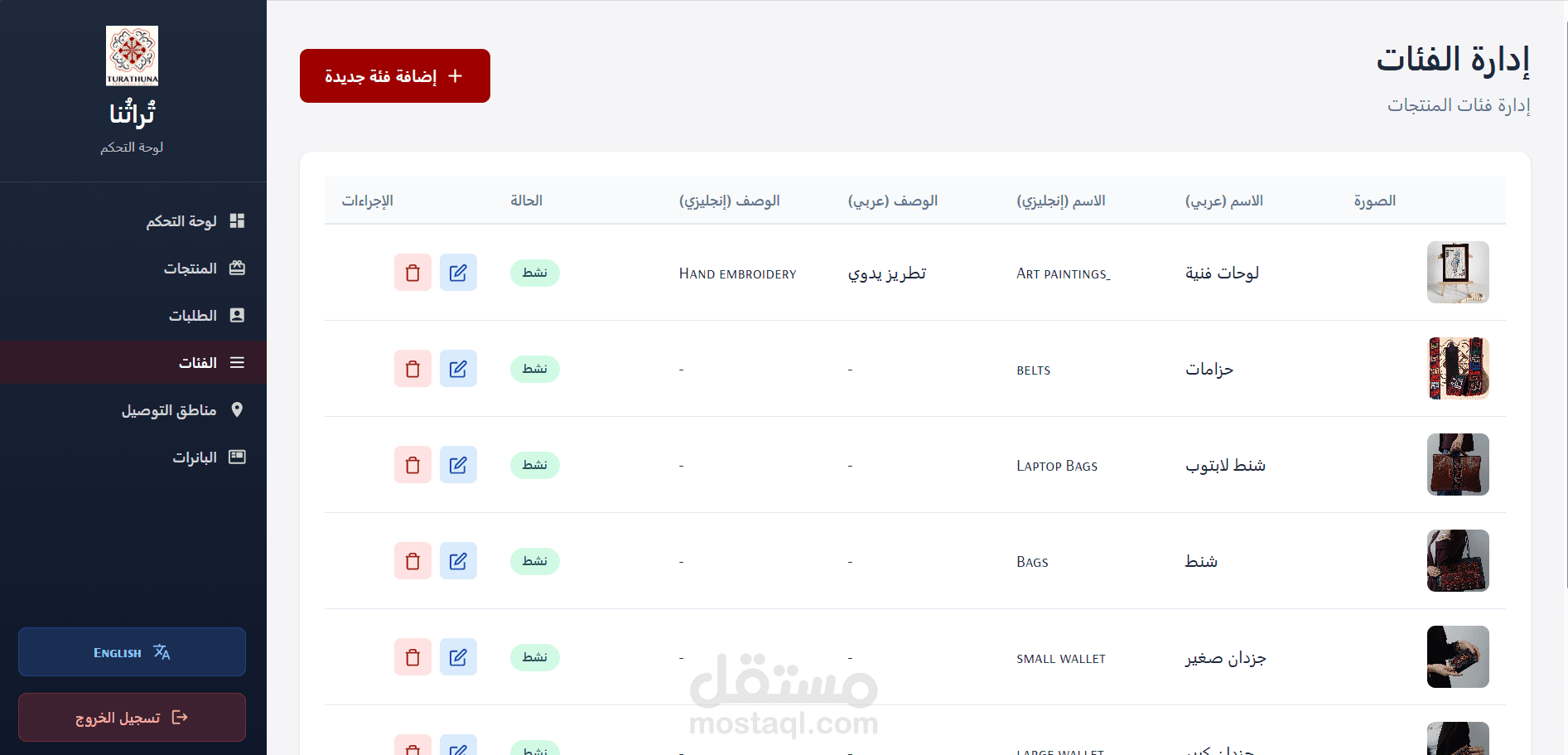Edit the لوحات فنية category
This screenshot has width=1568, height=755.
pyautogui.click(x=458, y=273)
